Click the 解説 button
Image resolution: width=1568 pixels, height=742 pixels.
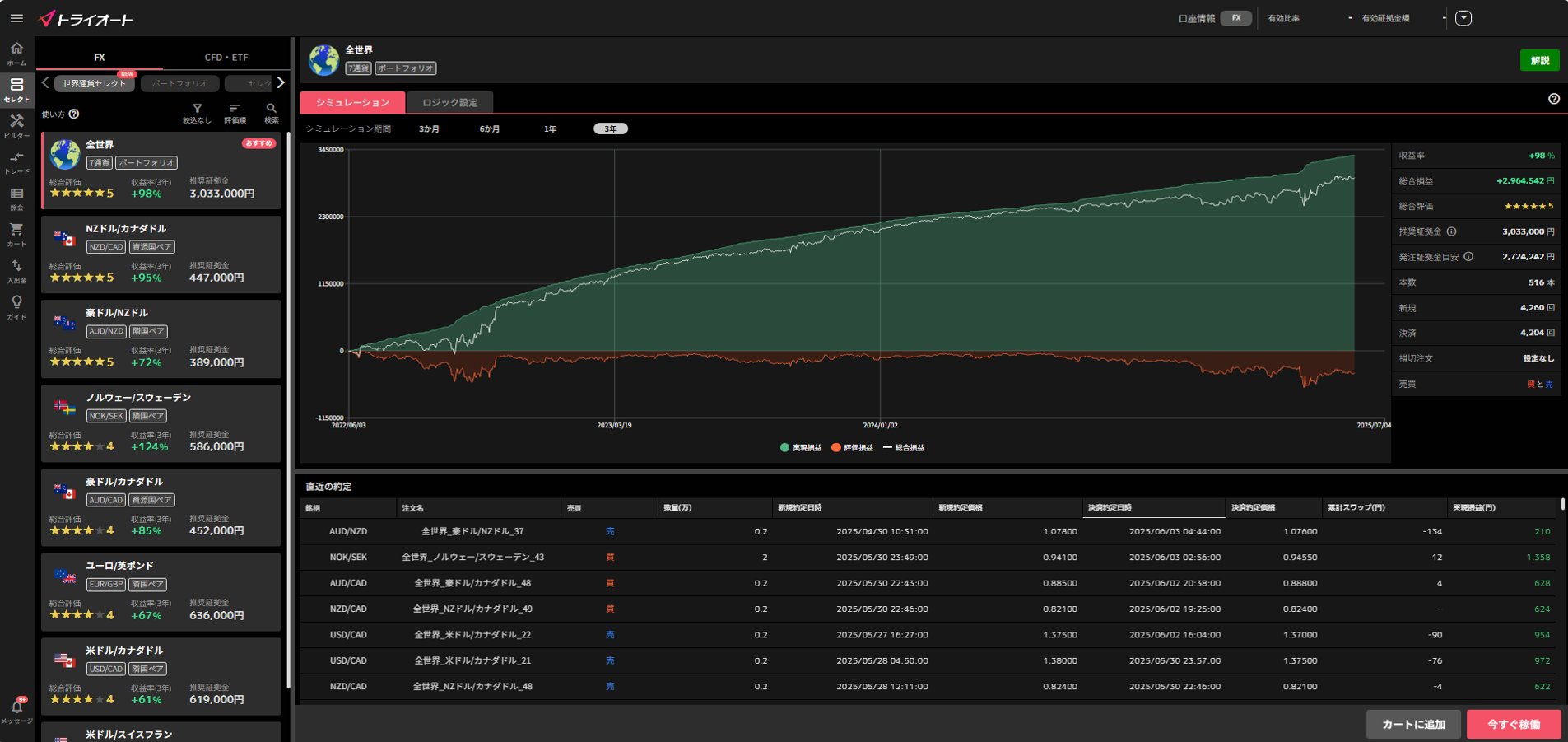click(1539, 60)
